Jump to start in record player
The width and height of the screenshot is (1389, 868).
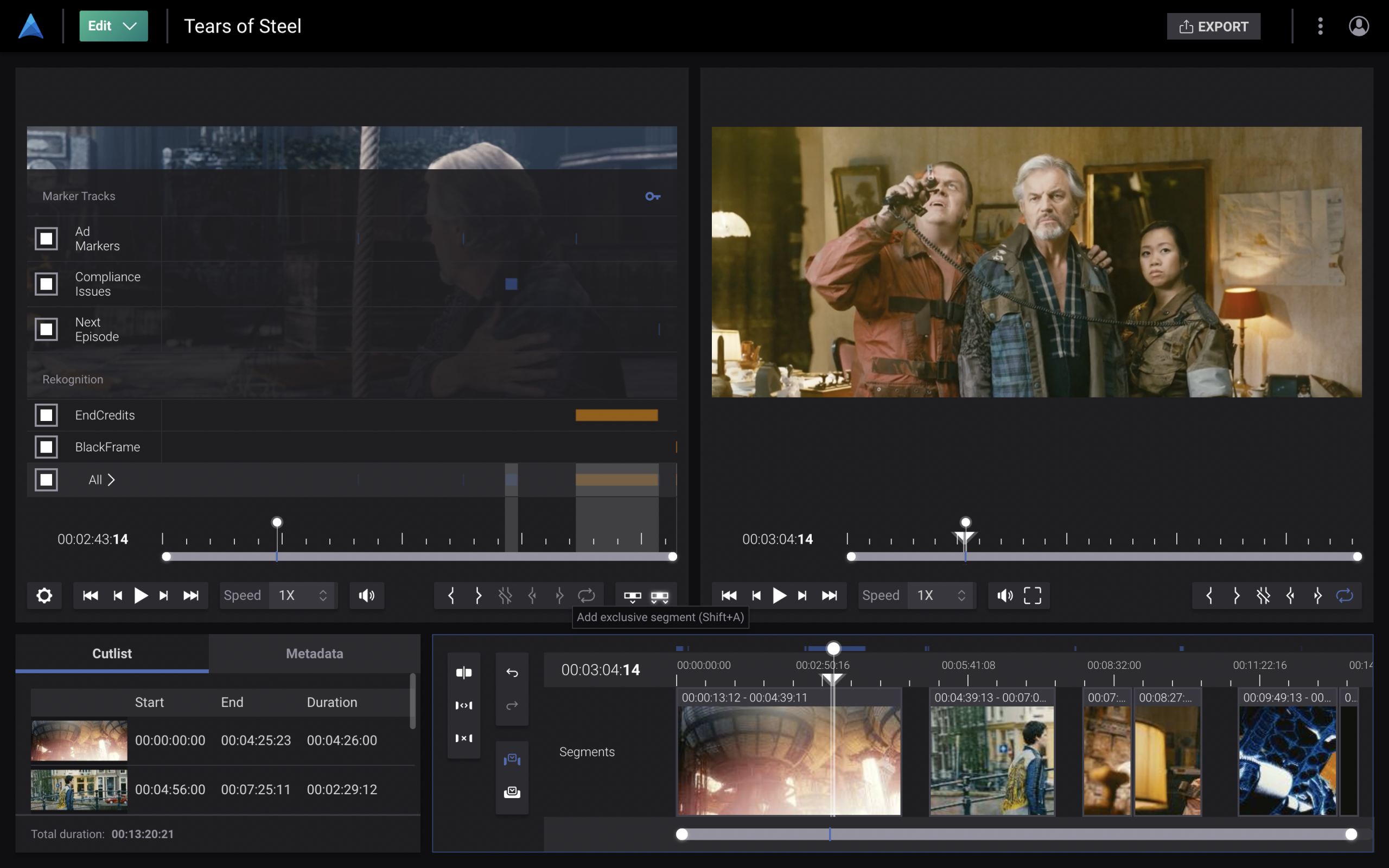tap(729, 595)
